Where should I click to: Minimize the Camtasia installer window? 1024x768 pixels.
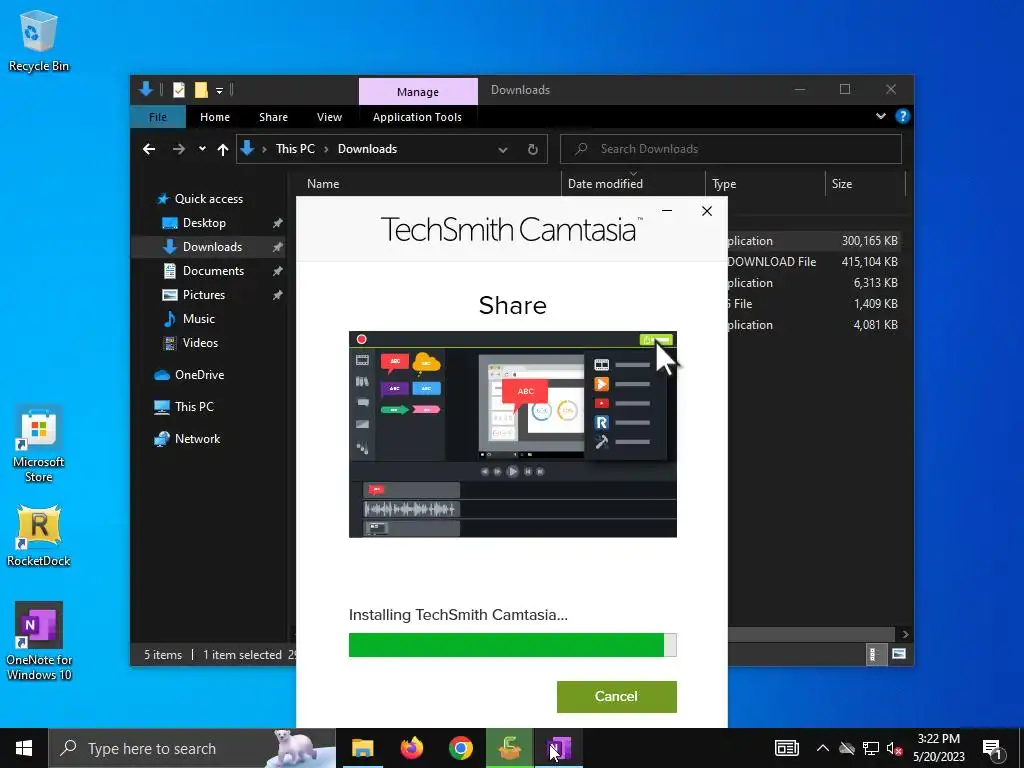point(667,211)
